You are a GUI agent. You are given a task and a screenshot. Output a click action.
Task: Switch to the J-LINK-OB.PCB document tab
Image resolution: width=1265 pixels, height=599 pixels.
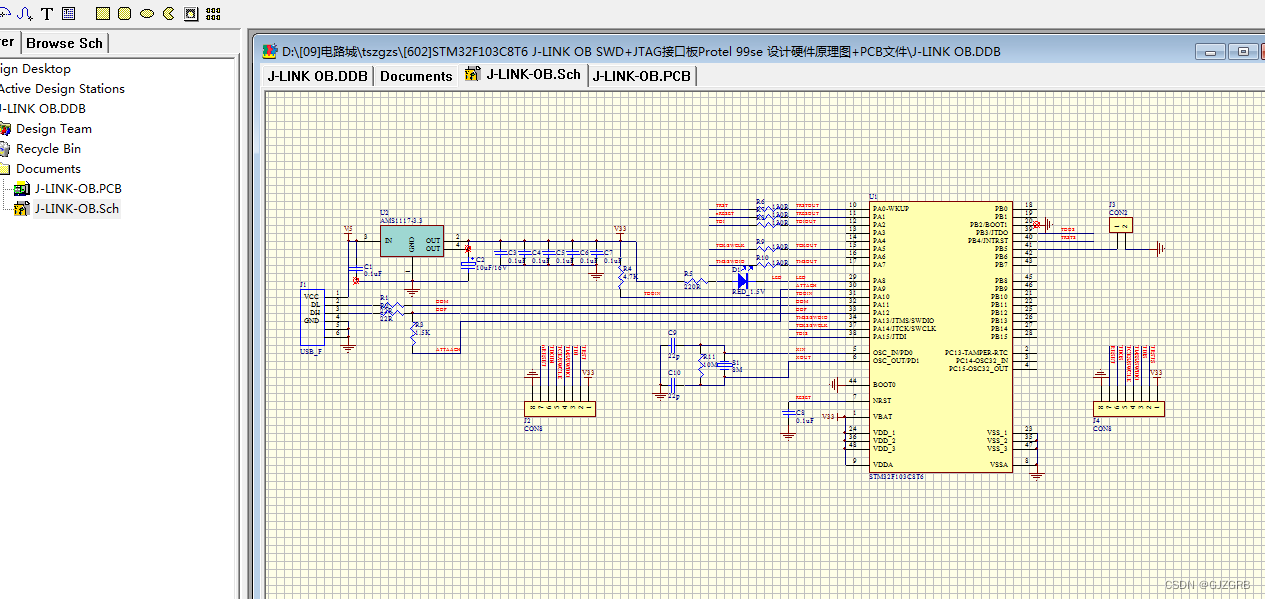tap(641, 75)
